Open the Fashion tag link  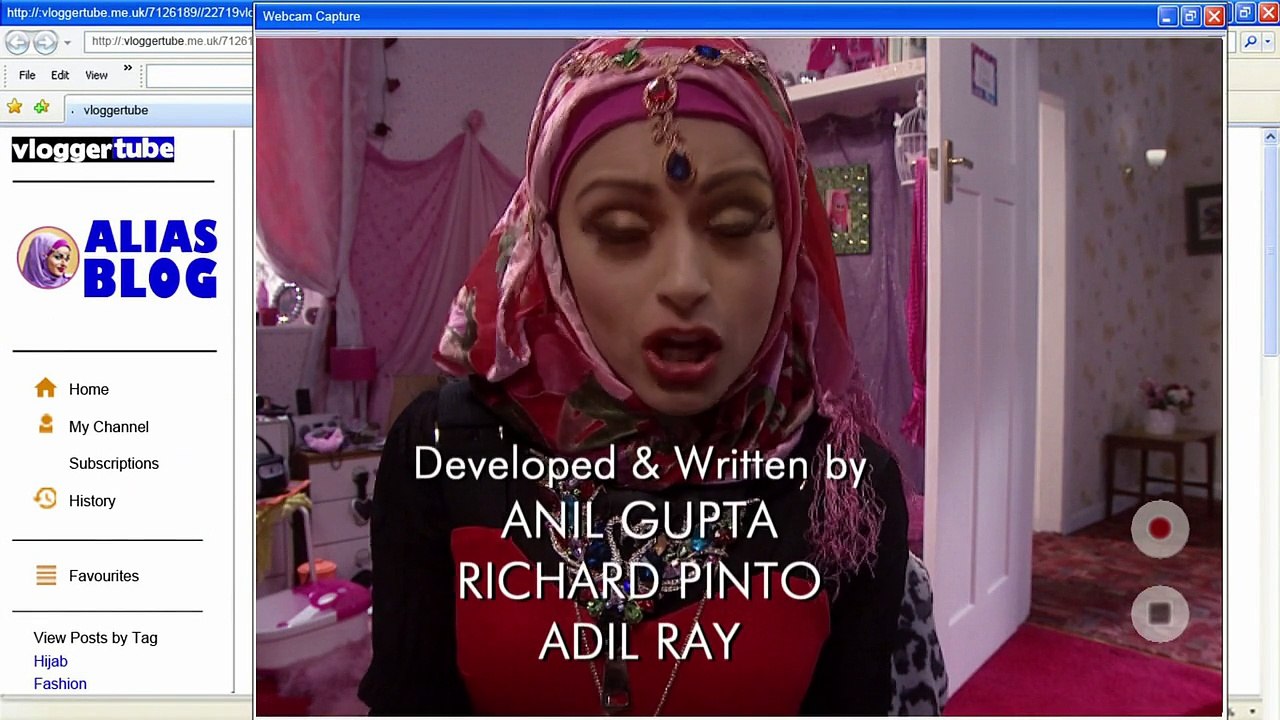pos(60,684)
